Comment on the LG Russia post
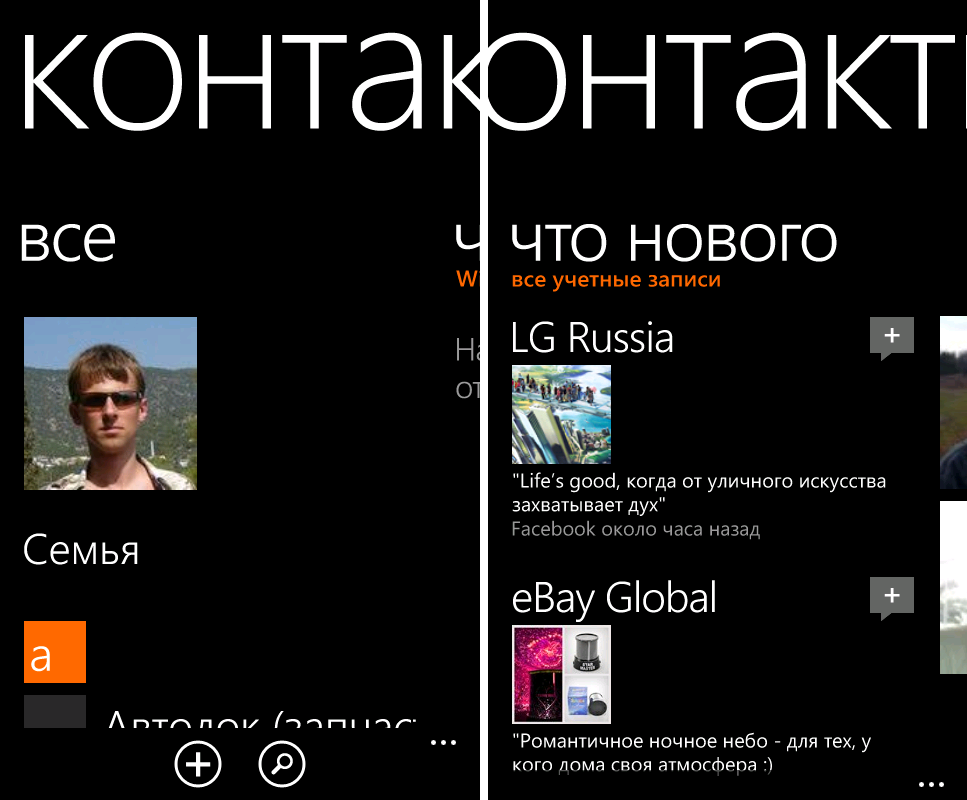Viewport: 967px width, 800px height. pyautogui.click(x=892, y=338)
